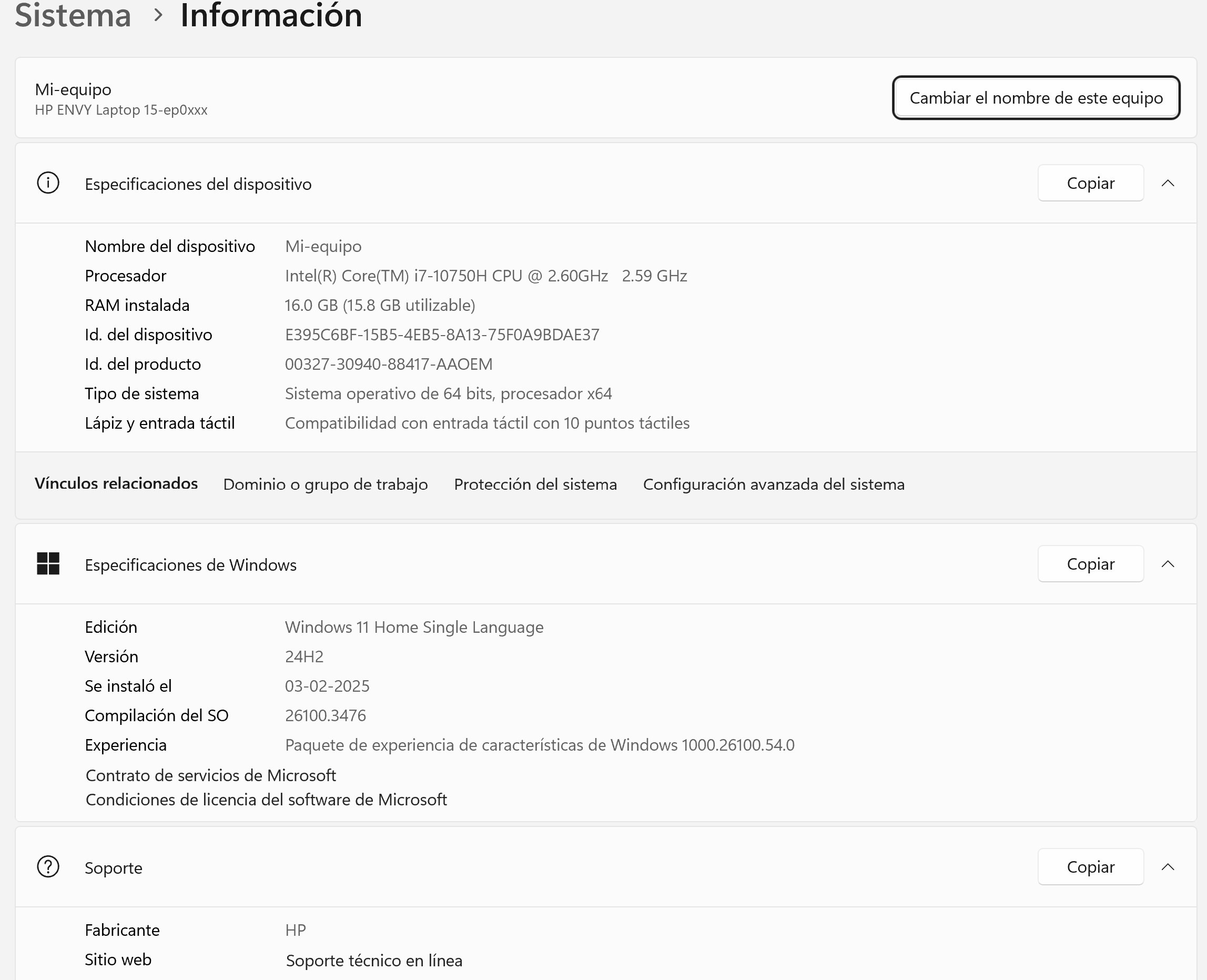Click Windows 11 Home Single Language value
The width and height of the screenshot is (1207, 980).
pyautogui.click(x=414, y=627)
